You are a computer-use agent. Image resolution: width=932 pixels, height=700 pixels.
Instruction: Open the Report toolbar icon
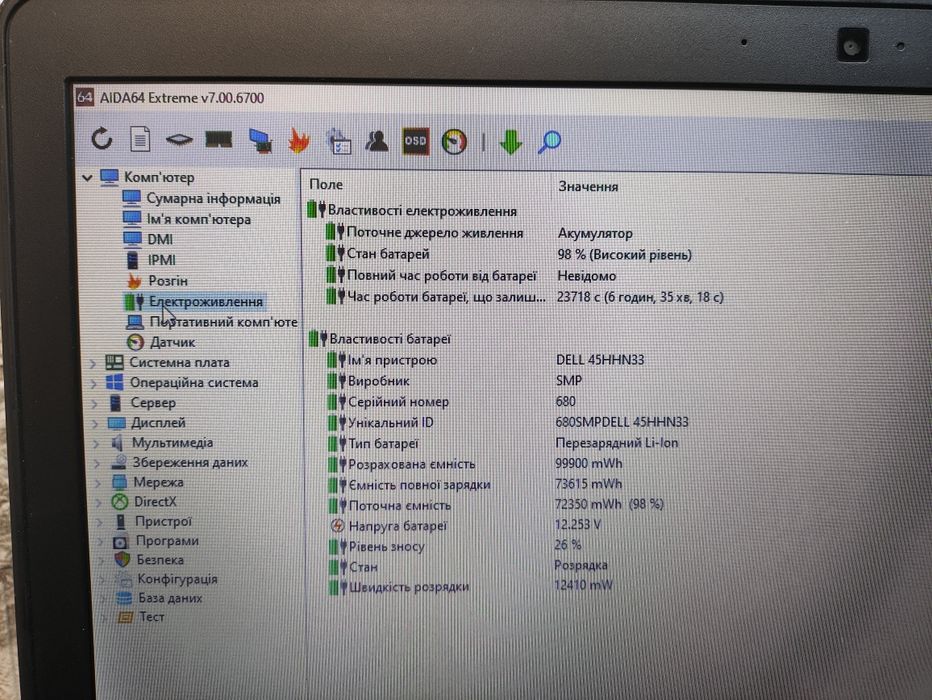tap(140, 140)
